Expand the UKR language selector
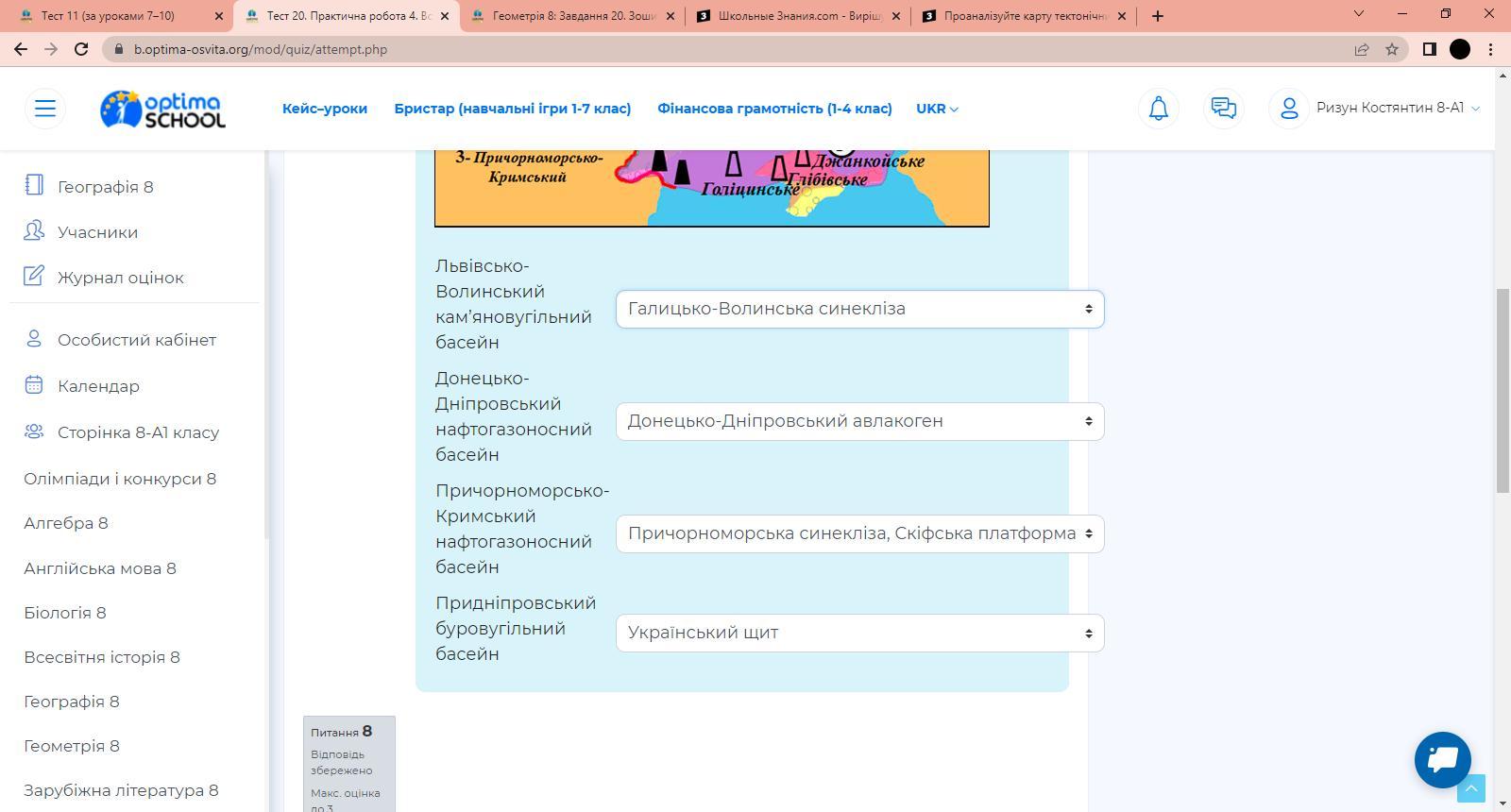The height and width of the screenshot is (812, 1511). pos(937,109)
